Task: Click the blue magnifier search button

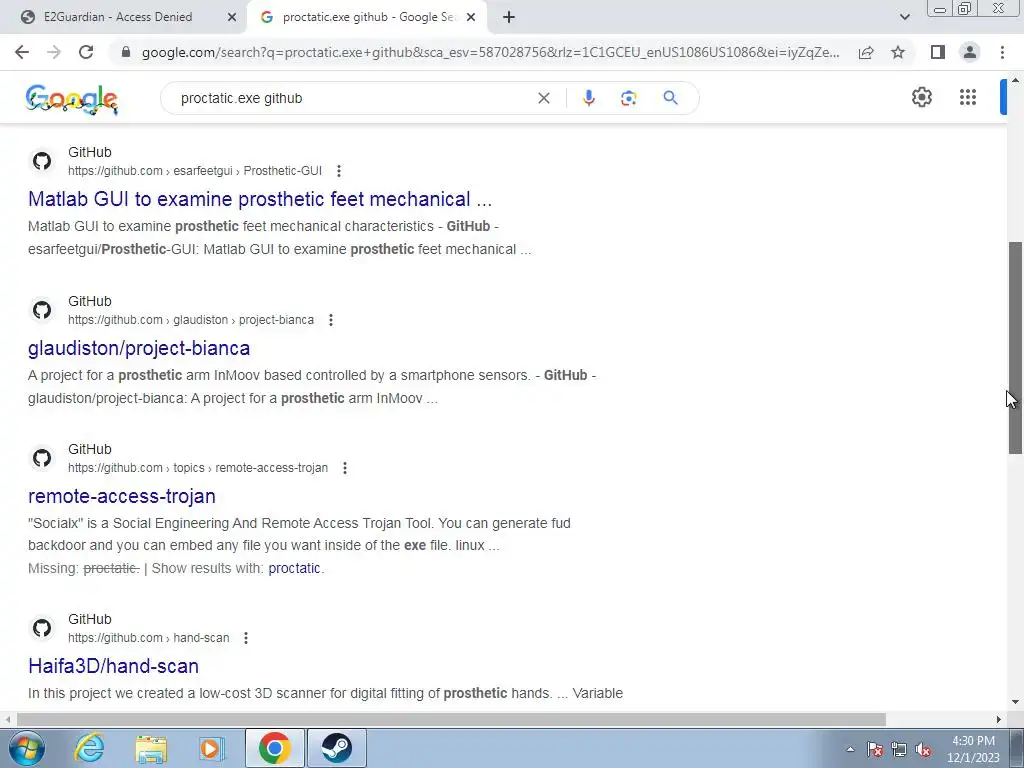Action: pyautogui.click(x=670, y=98)
